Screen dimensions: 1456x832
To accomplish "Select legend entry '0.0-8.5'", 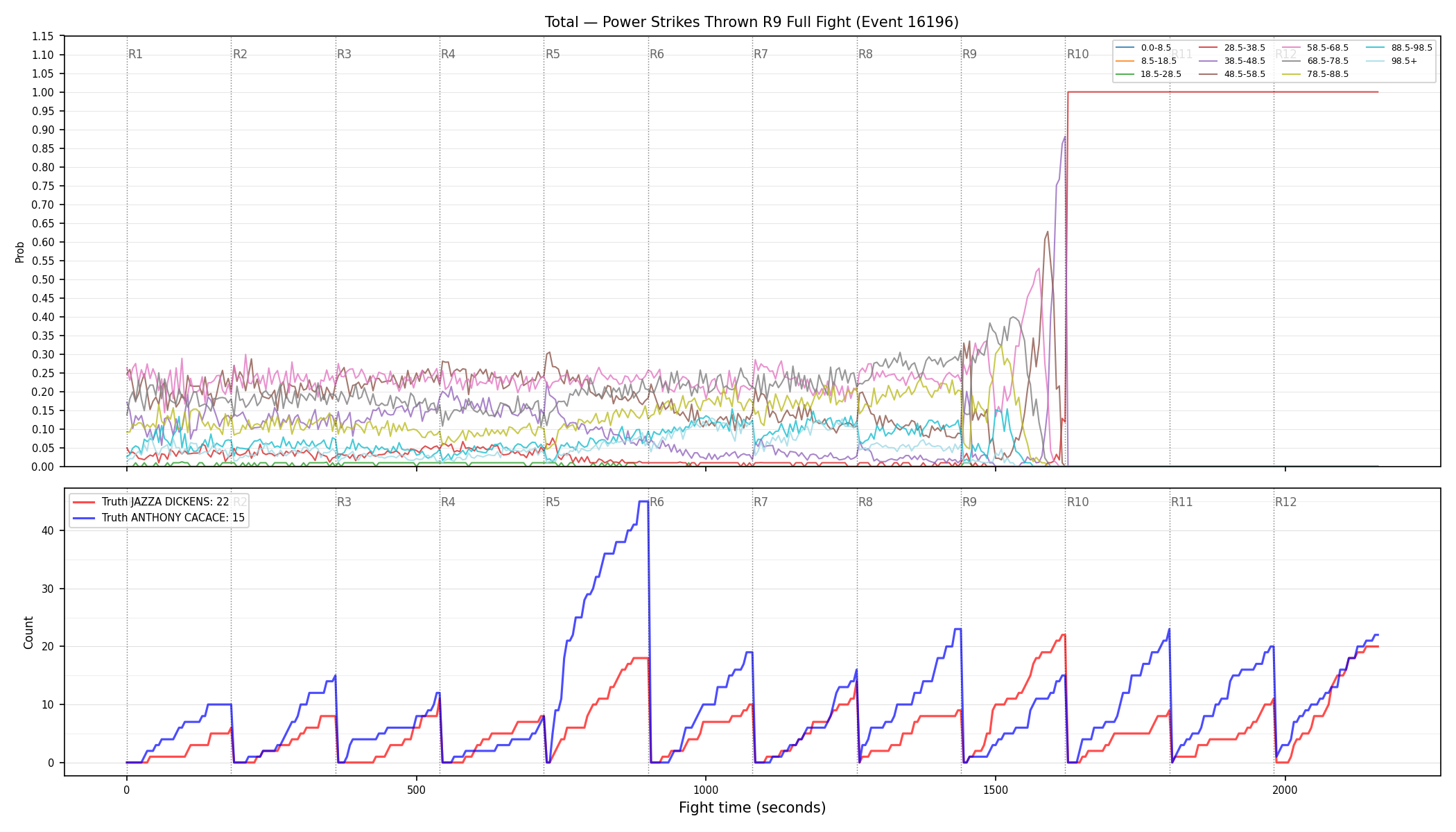I will coord(1143,48).
